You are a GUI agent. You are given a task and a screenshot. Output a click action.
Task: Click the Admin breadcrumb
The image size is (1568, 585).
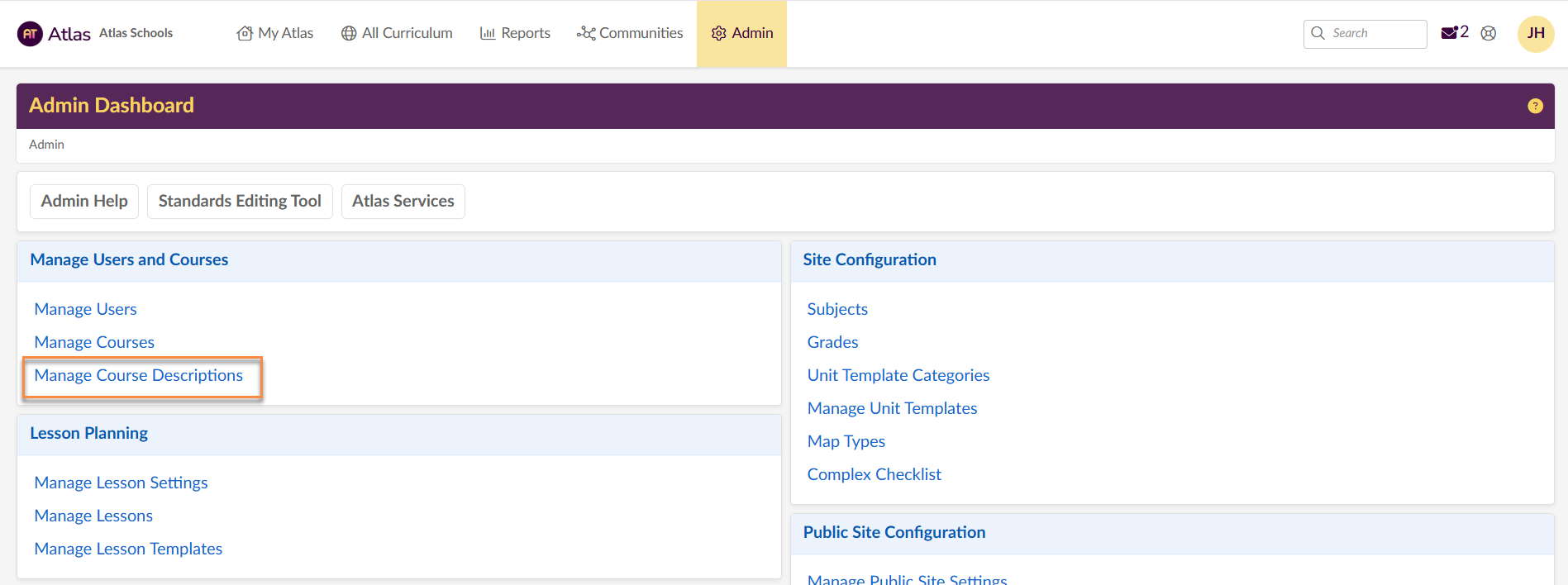(x=46, y=145)
